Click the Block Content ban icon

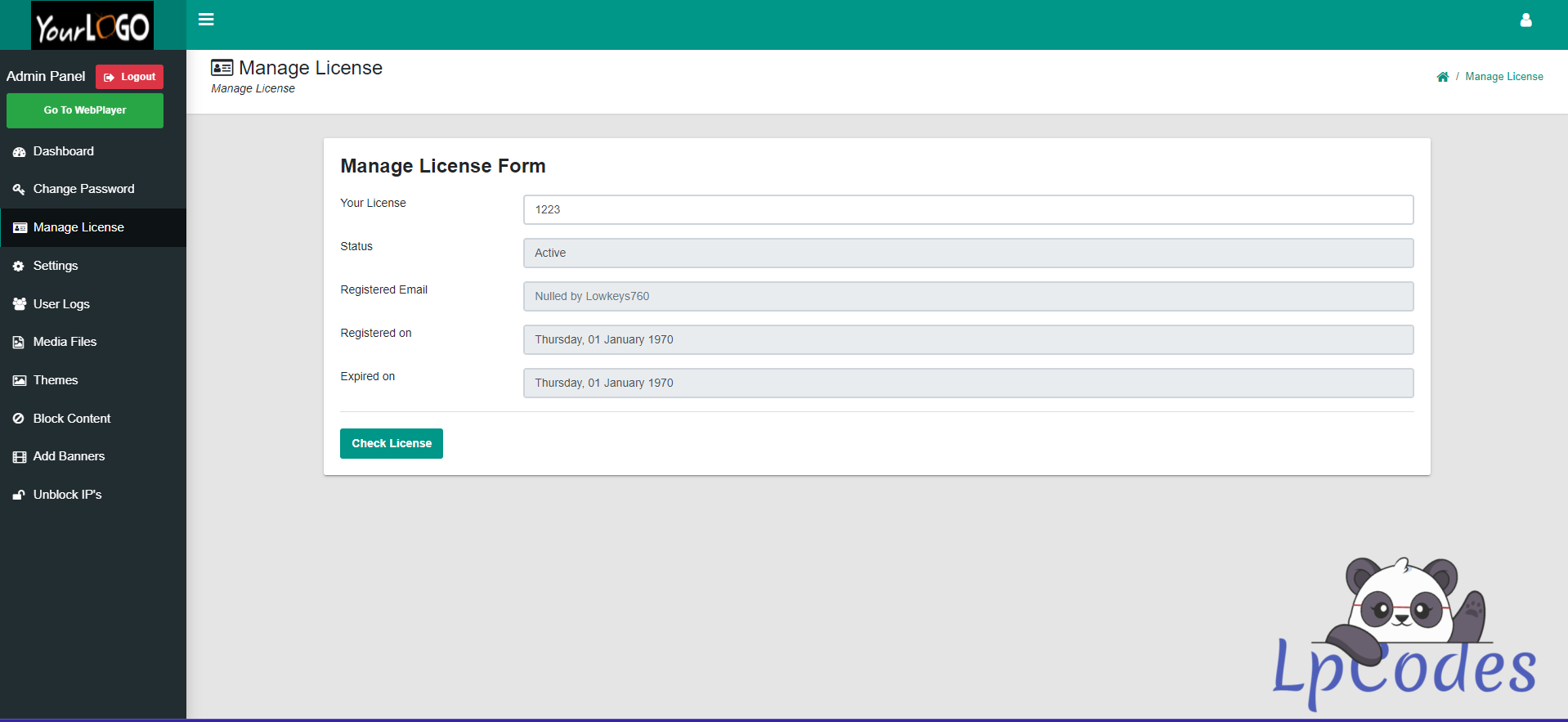click(19, 419)
